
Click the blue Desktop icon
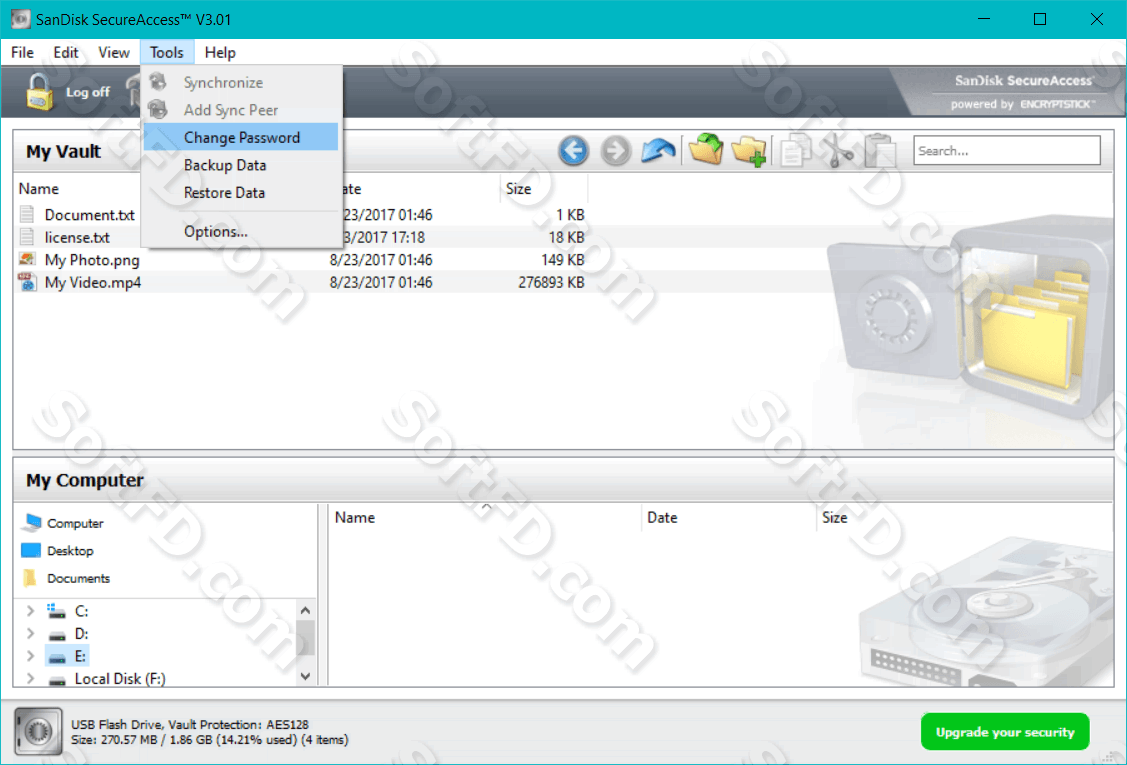coord(31,551)
